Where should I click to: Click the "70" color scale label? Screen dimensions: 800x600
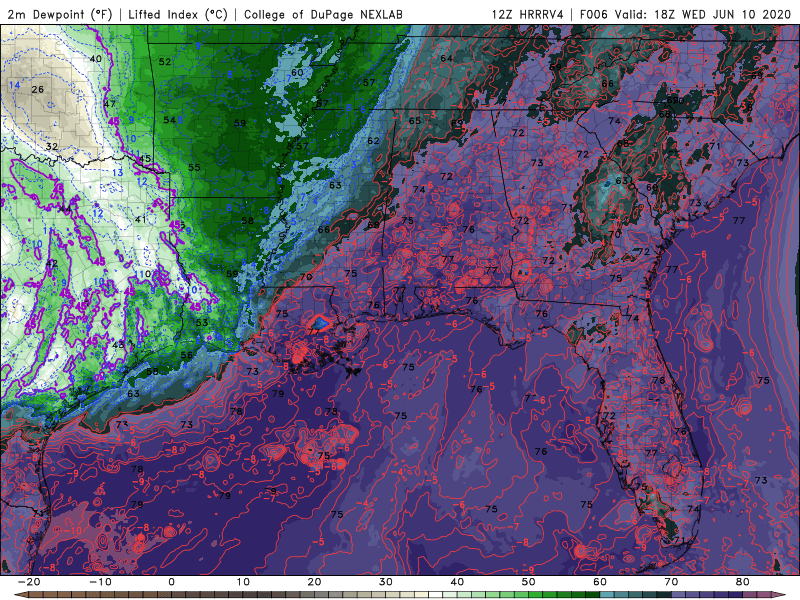(x=671, y=582)
